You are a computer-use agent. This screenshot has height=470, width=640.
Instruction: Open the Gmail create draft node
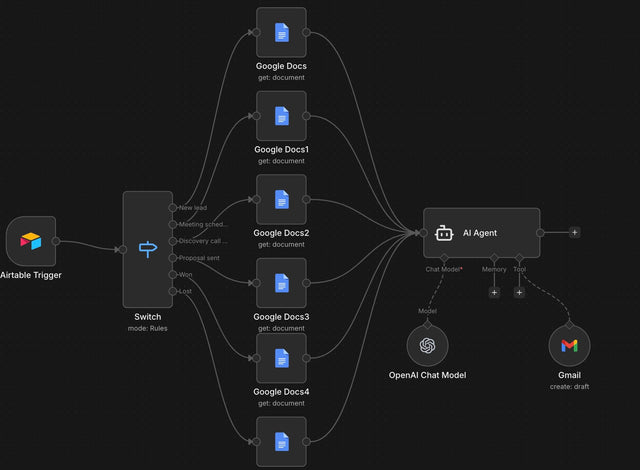coord(569,346)
